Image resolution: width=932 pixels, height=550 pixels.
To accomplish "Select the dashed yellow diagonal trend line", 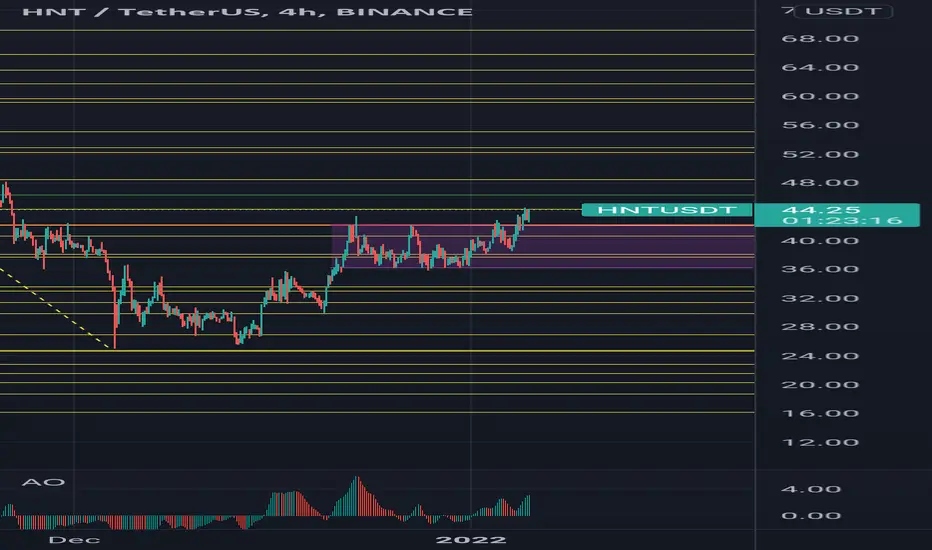I will pos(56,308).
